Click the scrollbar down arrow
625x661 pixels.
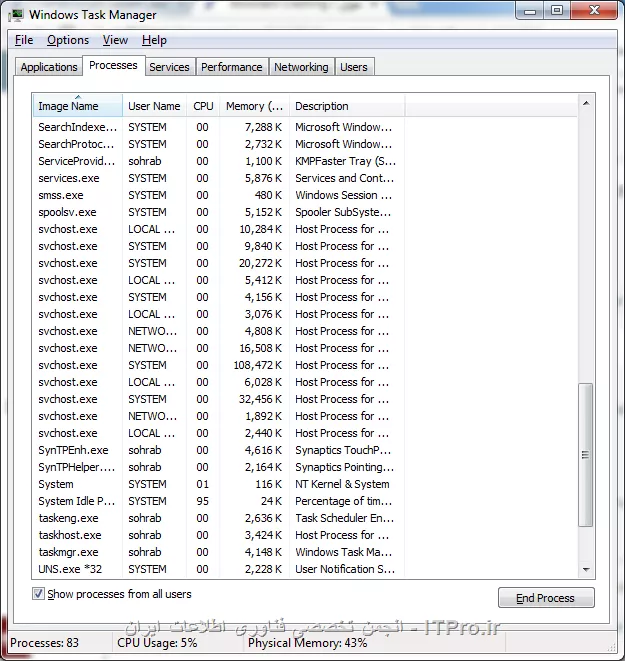click(586, 570)
